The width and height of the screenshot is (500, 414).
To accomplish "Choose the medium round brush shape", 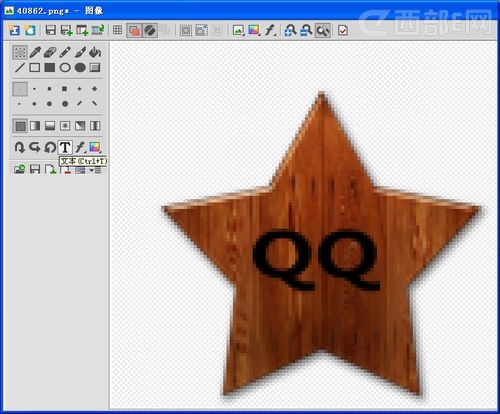I will [x=49, y=104].
